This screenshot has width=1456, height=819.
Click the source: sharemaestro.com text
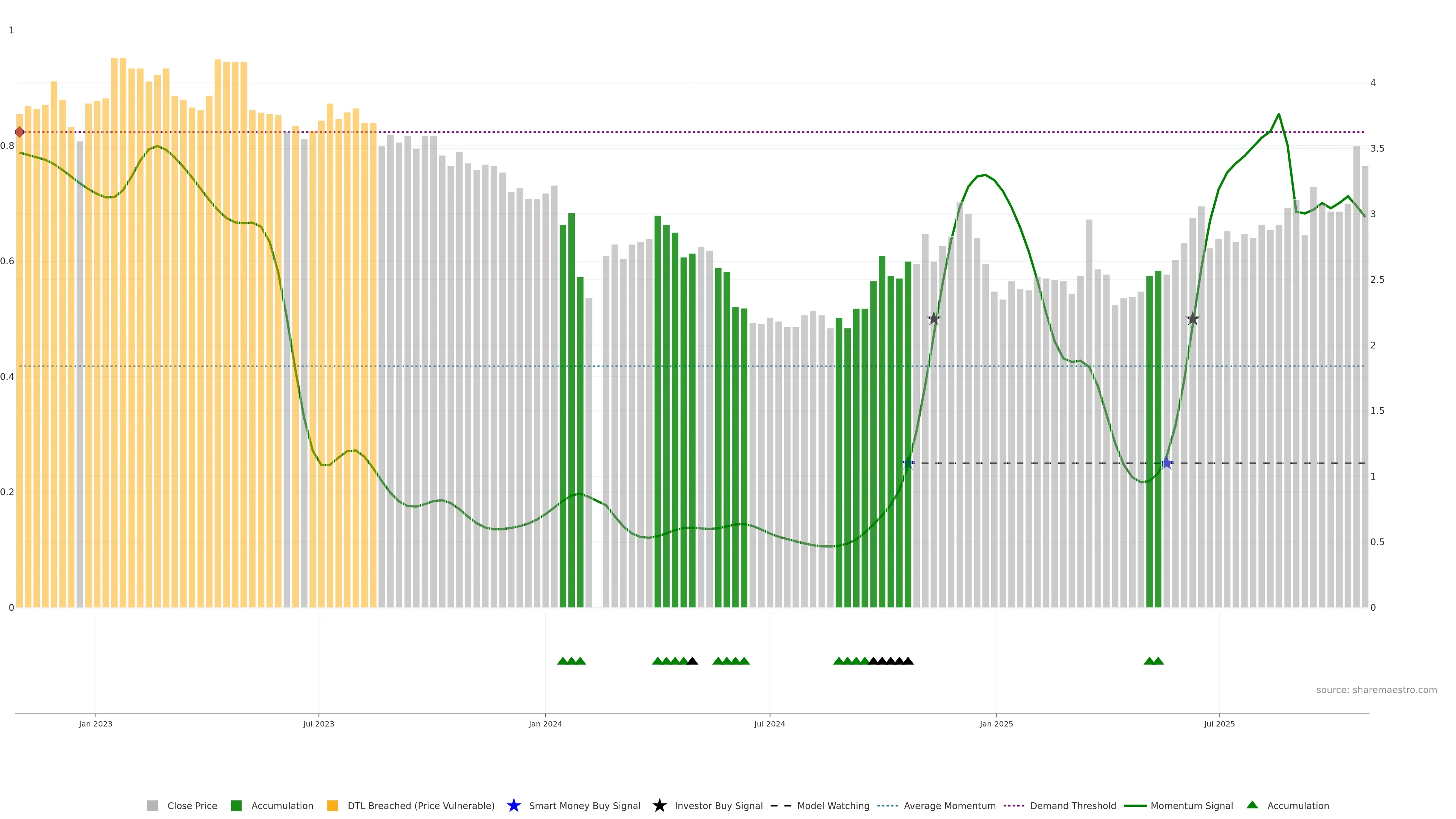(x=1376, y=690)
